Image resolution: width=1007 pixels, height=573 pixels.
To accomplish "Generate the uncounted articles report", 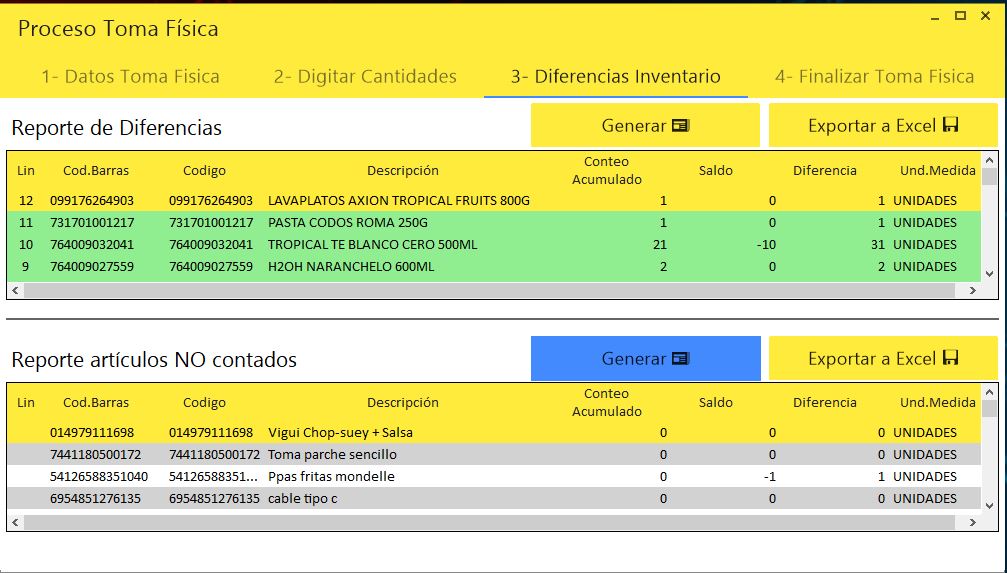I will 645,359.
